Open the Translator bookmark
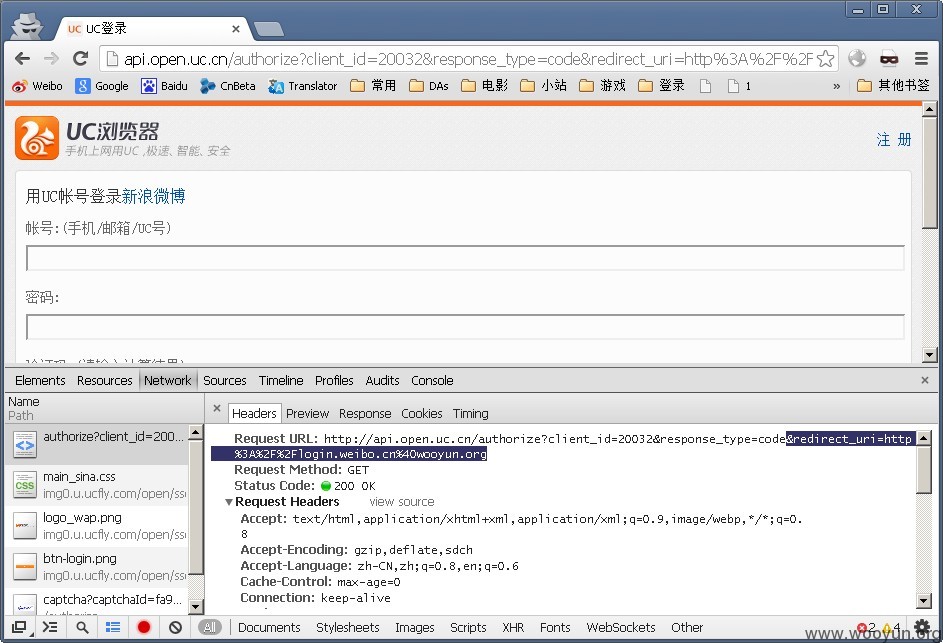 (303, 86)
